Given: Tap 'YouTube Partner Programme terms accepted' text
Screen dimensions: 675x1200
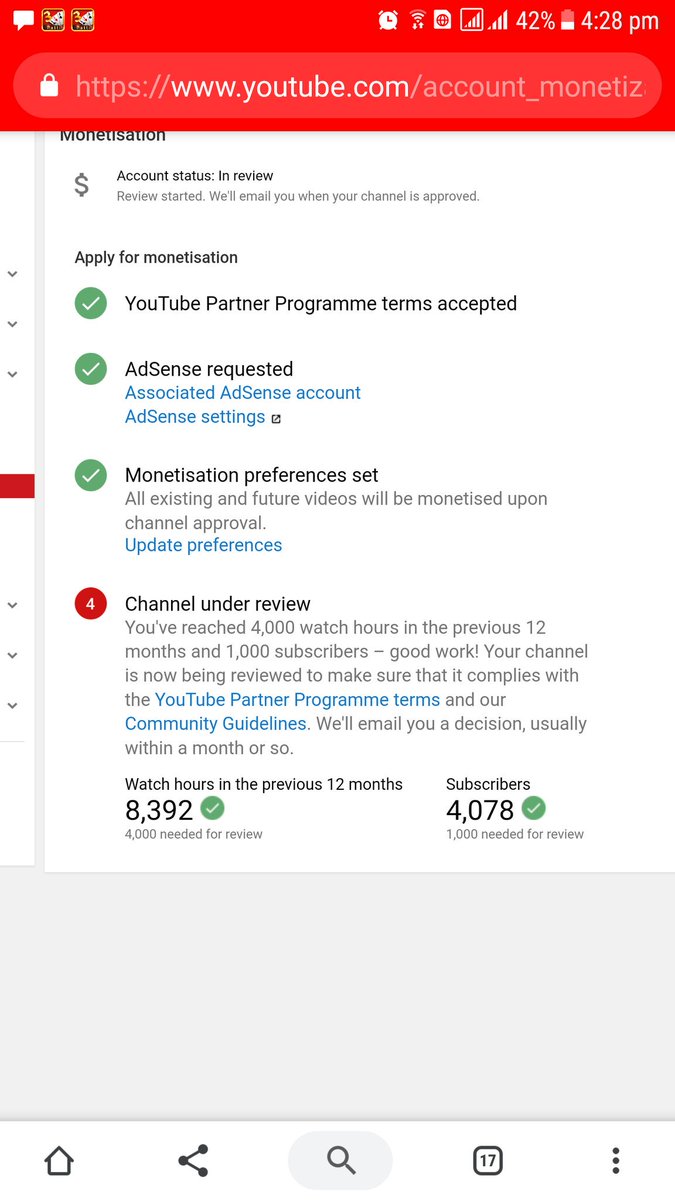Looking at the screenshot, I should (x=321, y=304).
